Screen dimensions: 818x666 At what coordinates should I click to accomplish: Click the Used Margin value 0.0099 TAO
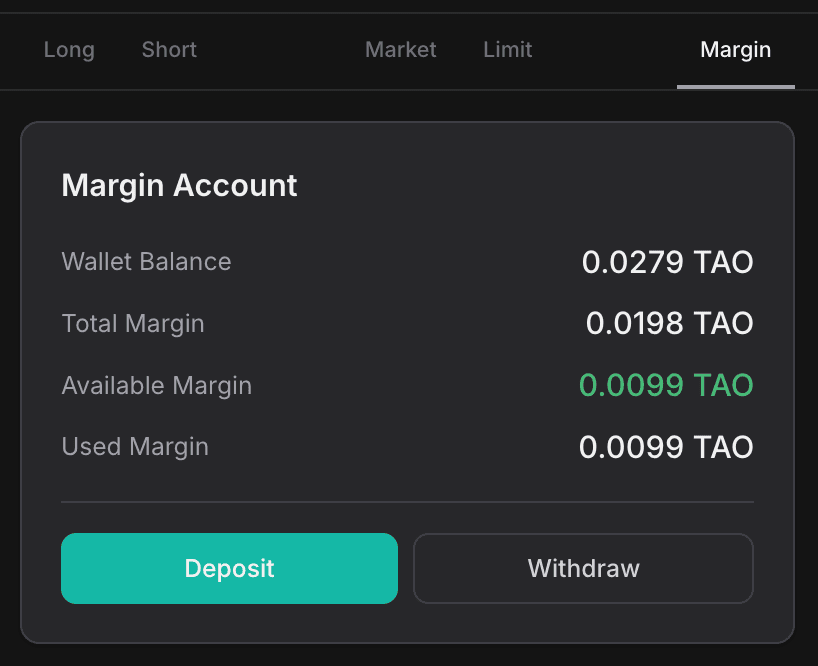(666, 447)
